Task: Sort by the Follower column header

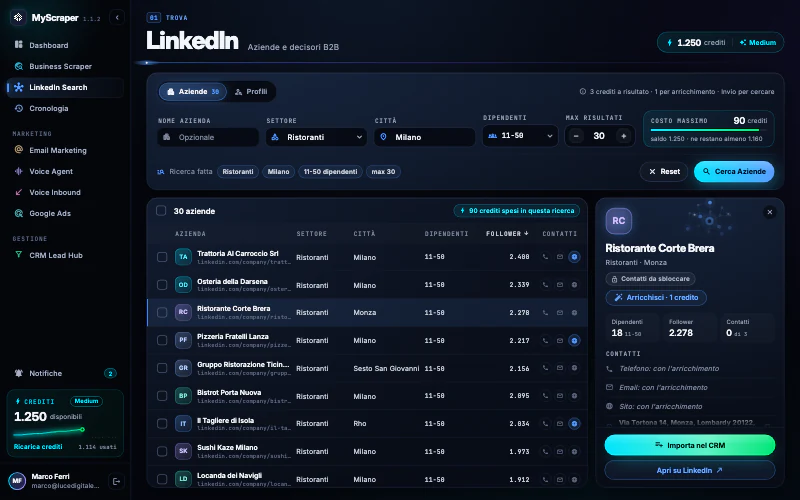Action: tap(507, 234)
